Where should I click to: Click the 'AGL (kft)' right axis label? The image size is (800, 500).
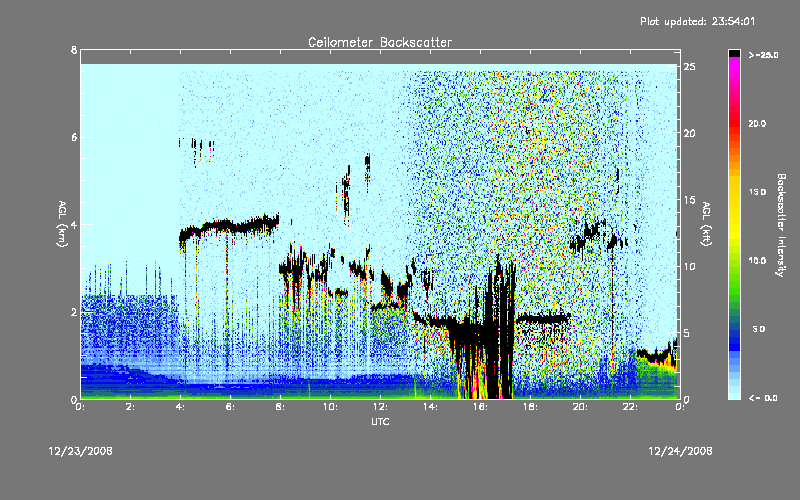[x=706, y=224]
